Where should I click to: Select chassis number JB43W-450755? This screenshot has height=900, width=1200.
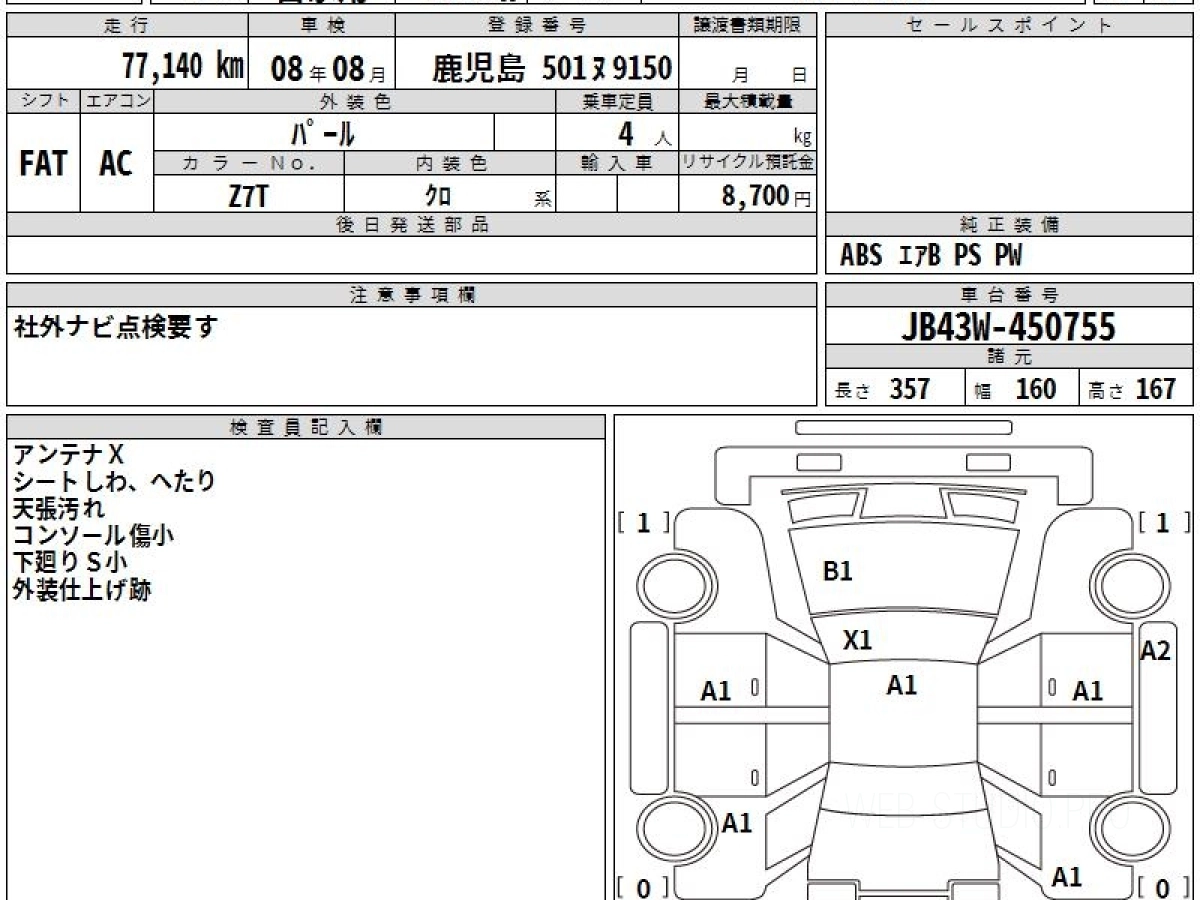point(1009,326)
